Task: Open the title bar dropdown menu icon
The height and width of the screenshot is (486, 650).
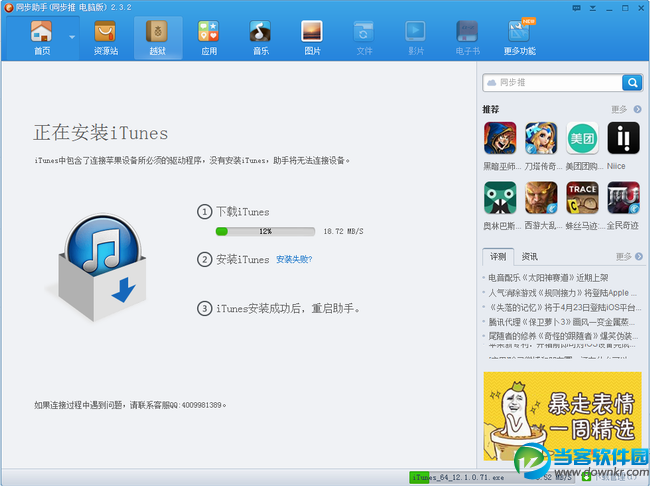Action: [x=593, y=8]
